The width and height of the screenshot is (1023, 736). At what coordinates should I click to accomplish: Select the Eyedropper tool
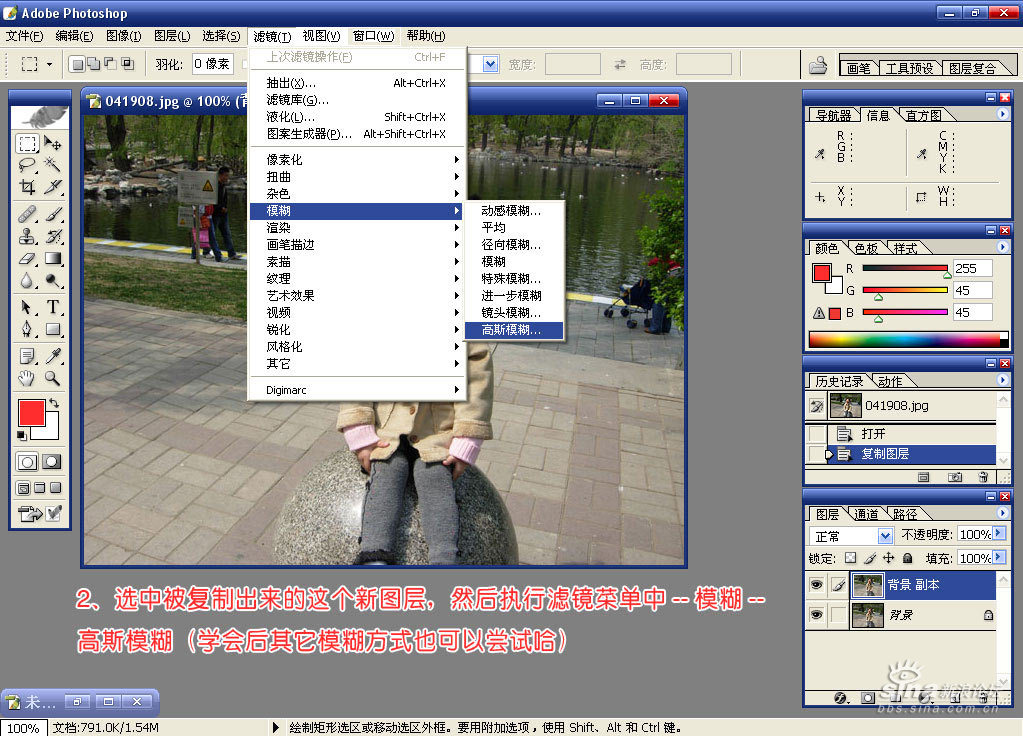tap(53, 356)
